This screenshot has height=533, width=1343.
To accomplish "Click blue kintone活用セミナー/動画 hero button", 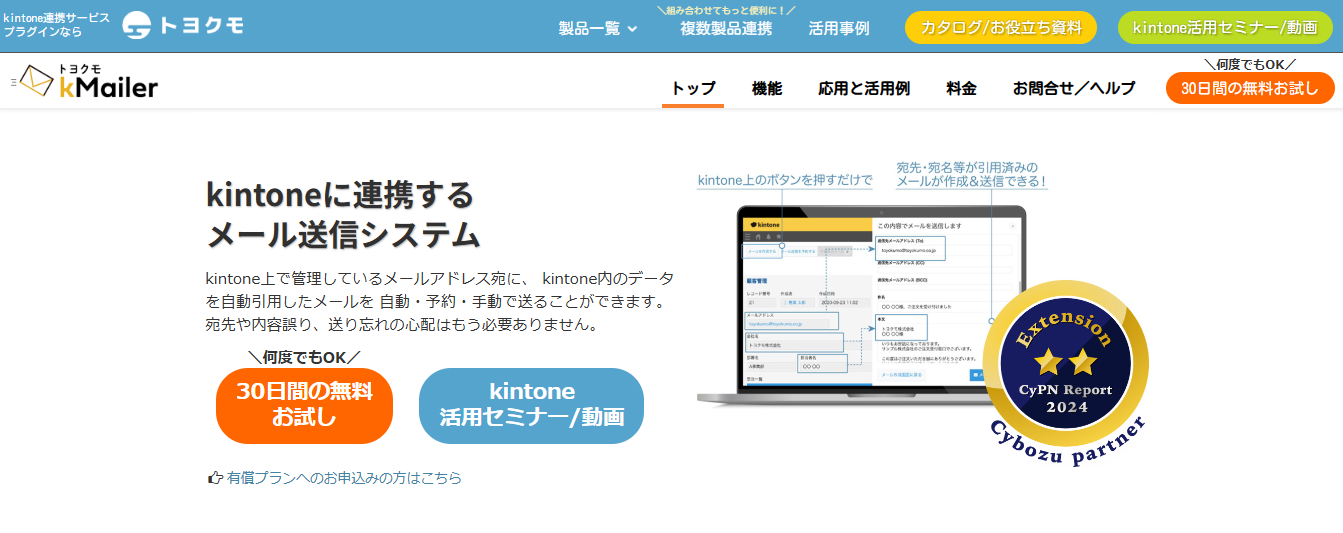I will pyautogui.click(x=531, y=405).
